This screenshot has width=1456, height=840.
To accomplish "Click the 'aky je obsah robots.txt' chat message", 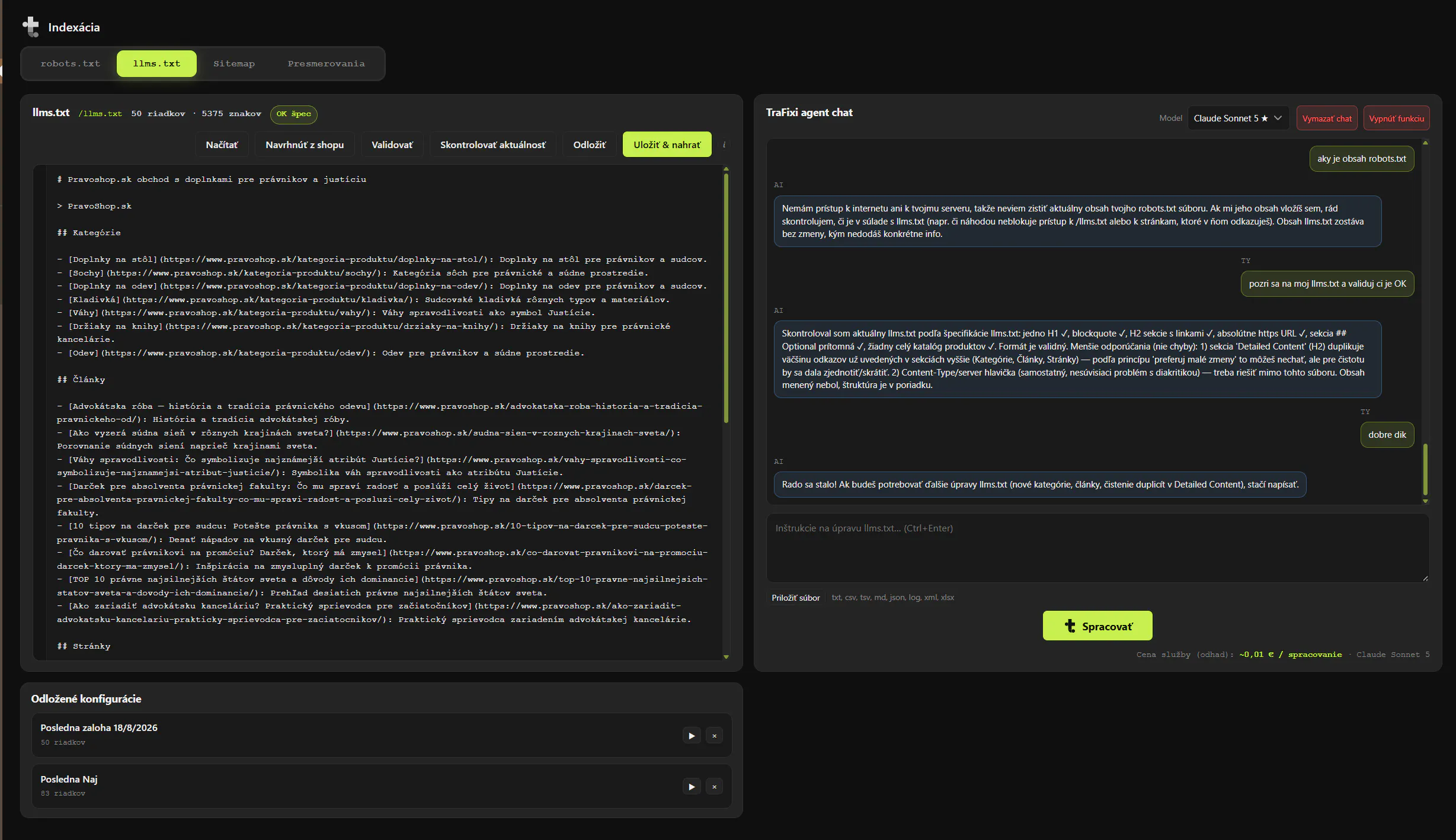I will click(1362, 159).
